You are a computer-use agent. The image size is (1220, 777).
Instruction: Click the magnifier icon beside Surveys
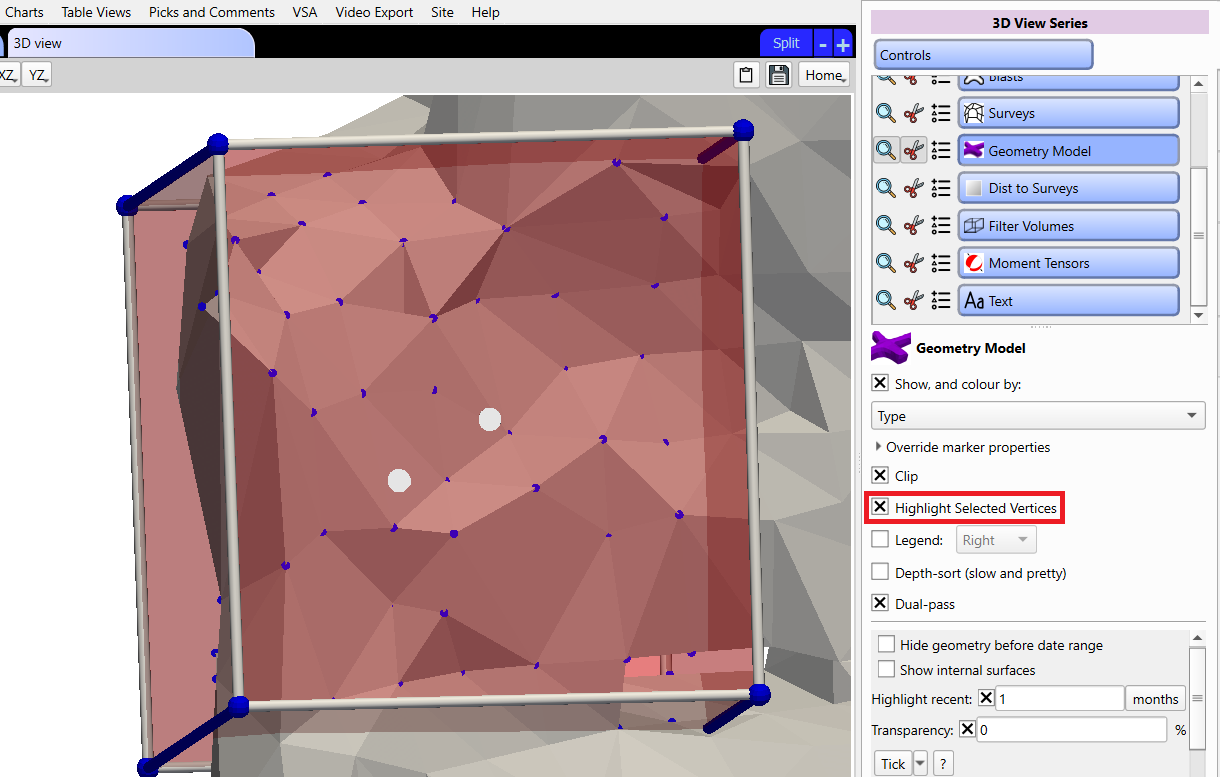pos(885,113)
